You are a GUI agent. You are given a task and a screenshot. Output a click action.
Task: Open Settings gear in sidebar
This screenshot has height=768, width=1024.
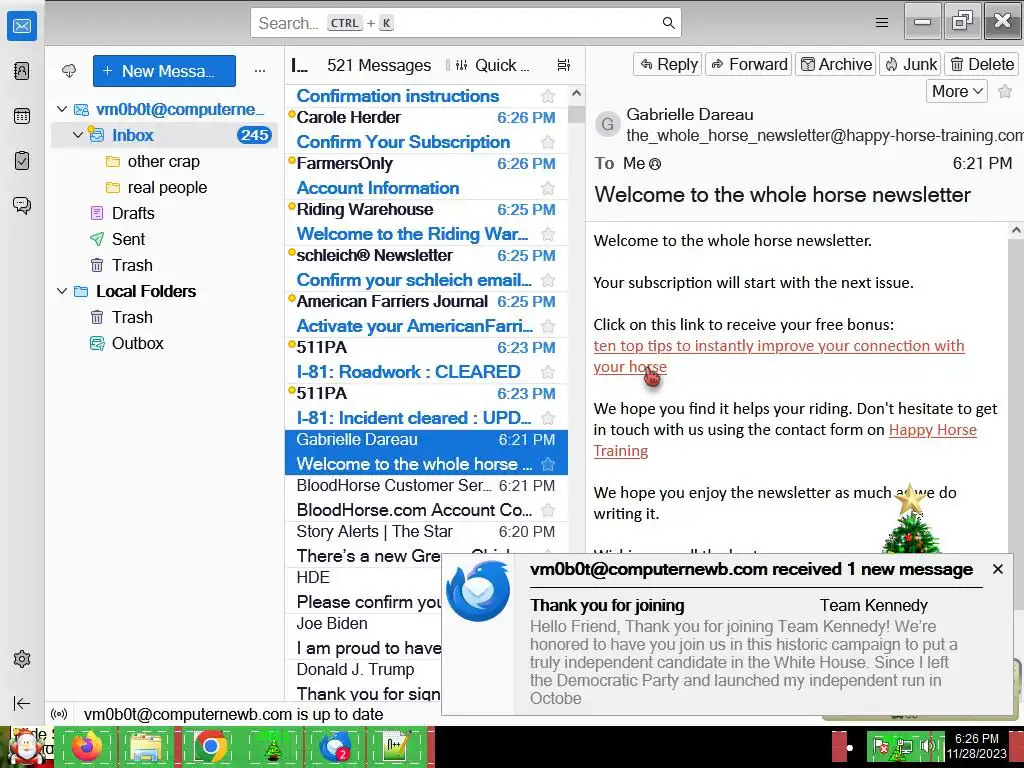click(x=22, y=659)
